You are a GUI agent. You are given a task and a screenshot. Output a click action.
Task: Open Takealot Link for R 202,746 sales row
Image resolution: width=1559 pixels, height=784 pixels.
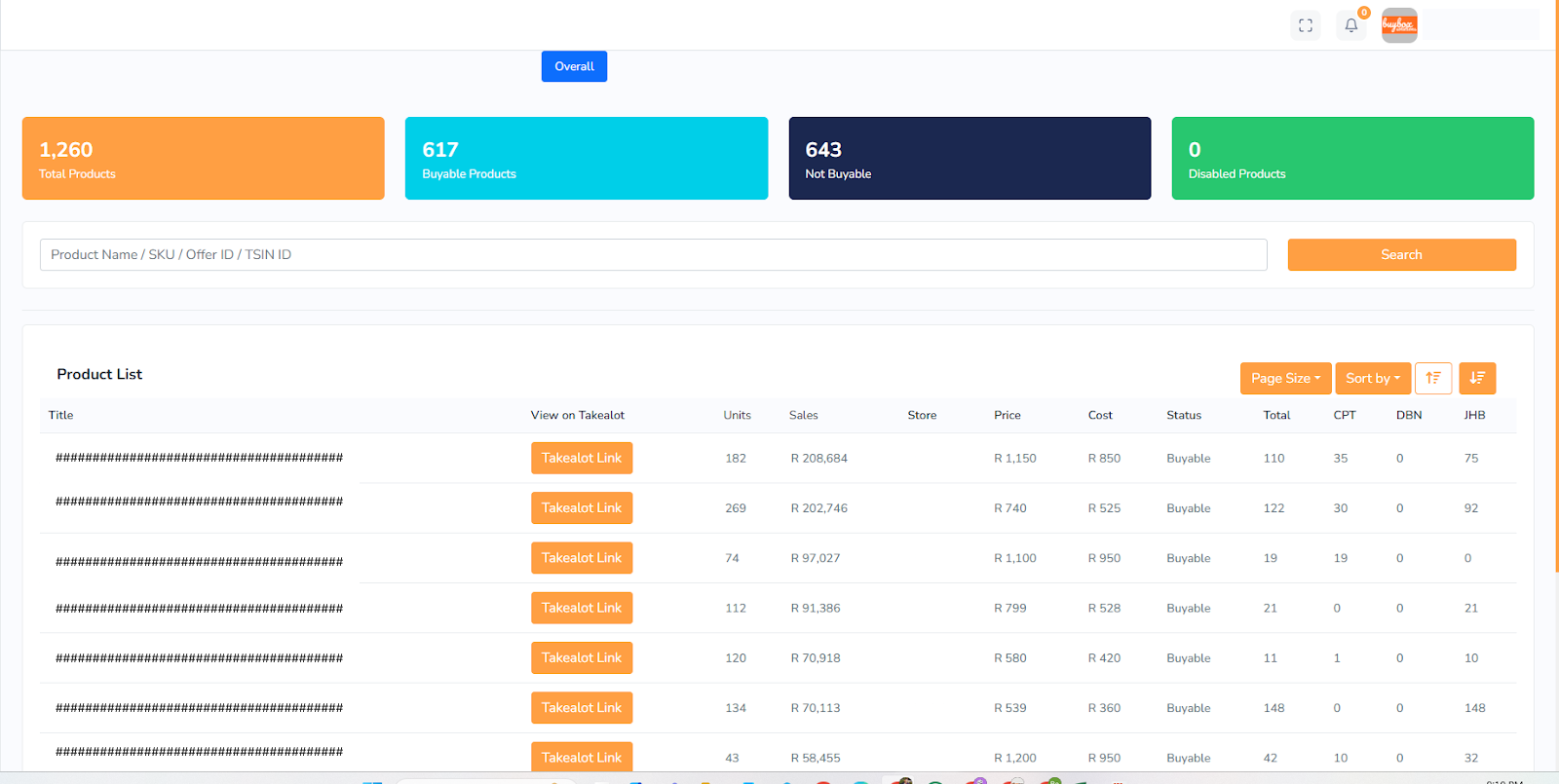point(582,507)
